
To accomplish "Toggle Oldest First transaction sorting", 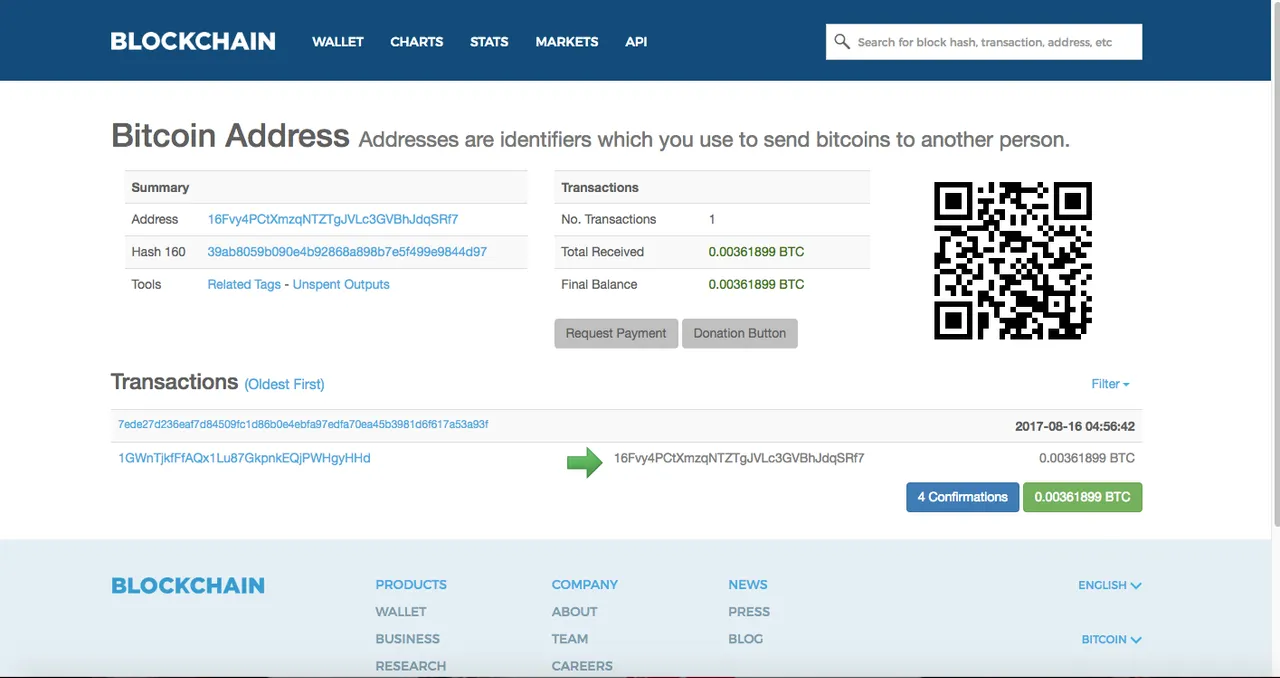I will 284,384.
